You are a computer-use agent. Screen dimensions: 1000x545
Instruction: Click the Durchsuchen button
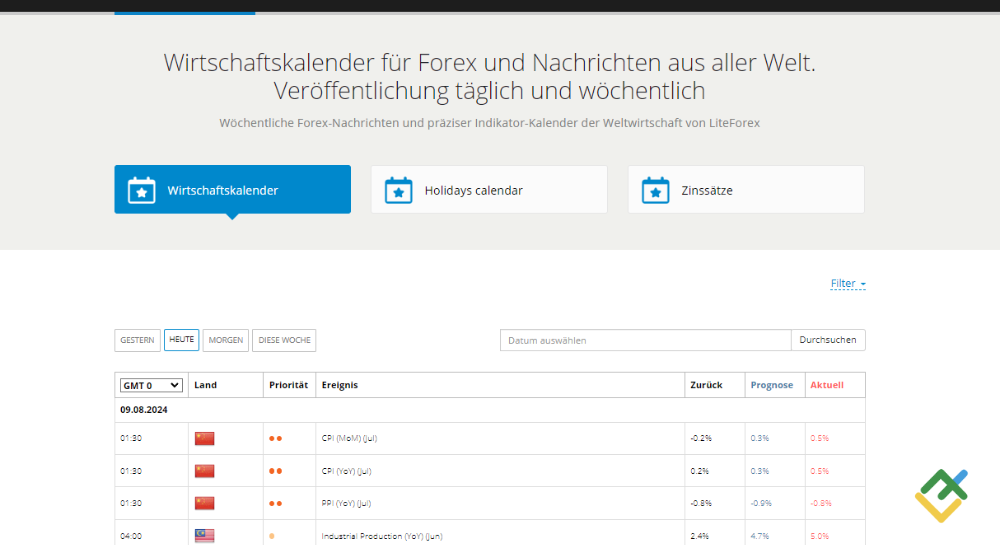[828, 340]
